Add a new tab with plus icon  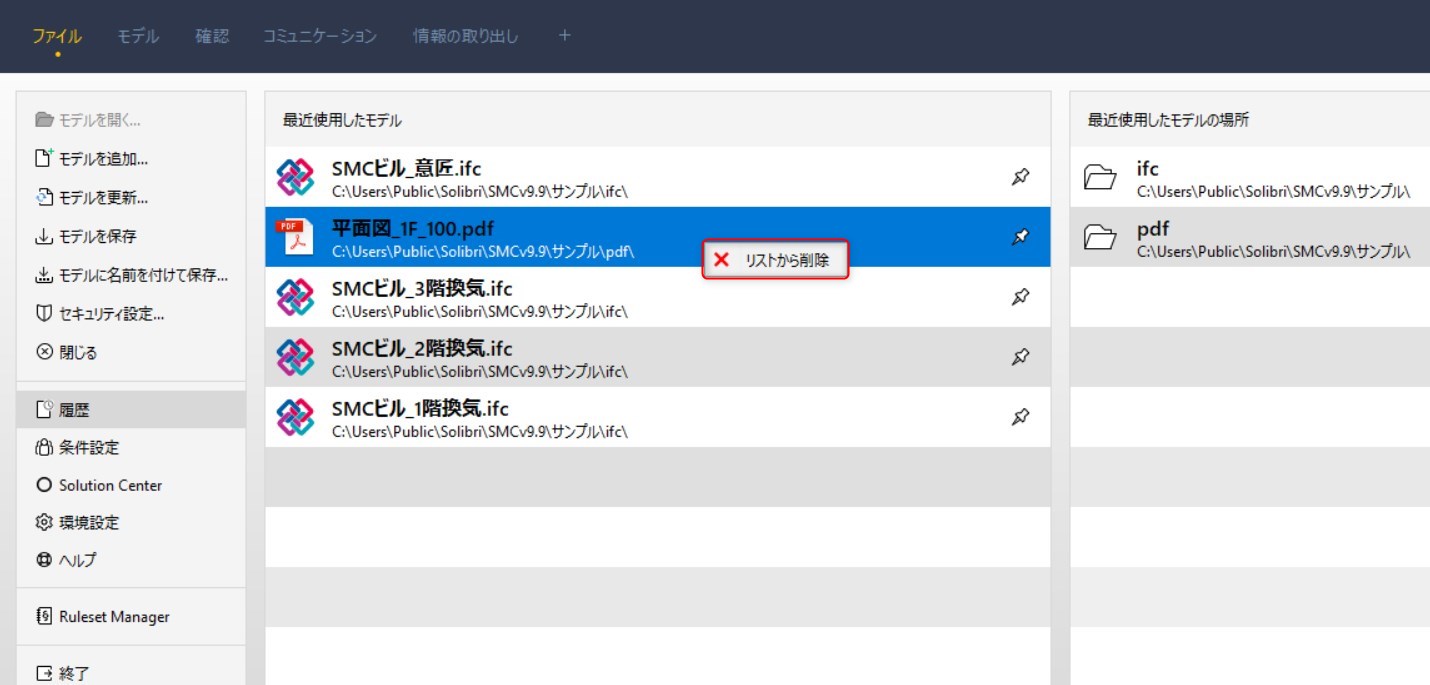pos(564,35)
